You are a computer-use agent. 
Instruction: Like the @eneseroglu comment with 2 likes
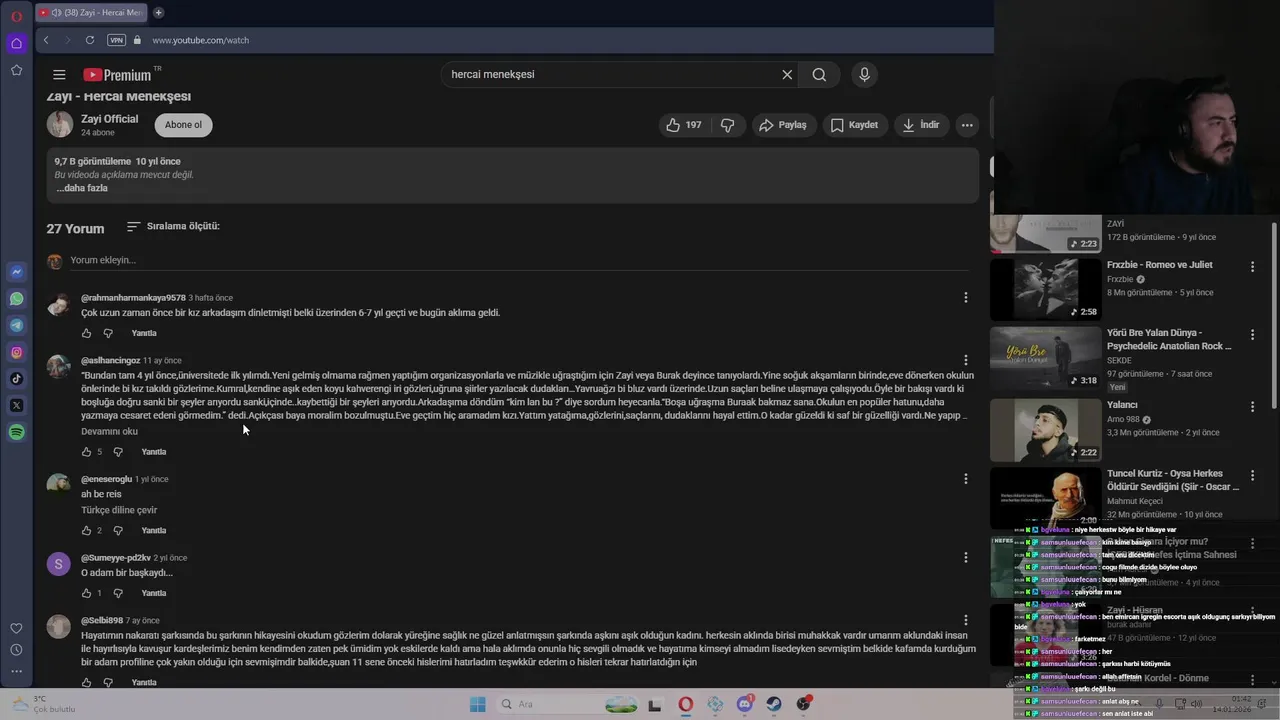(86, 530)
